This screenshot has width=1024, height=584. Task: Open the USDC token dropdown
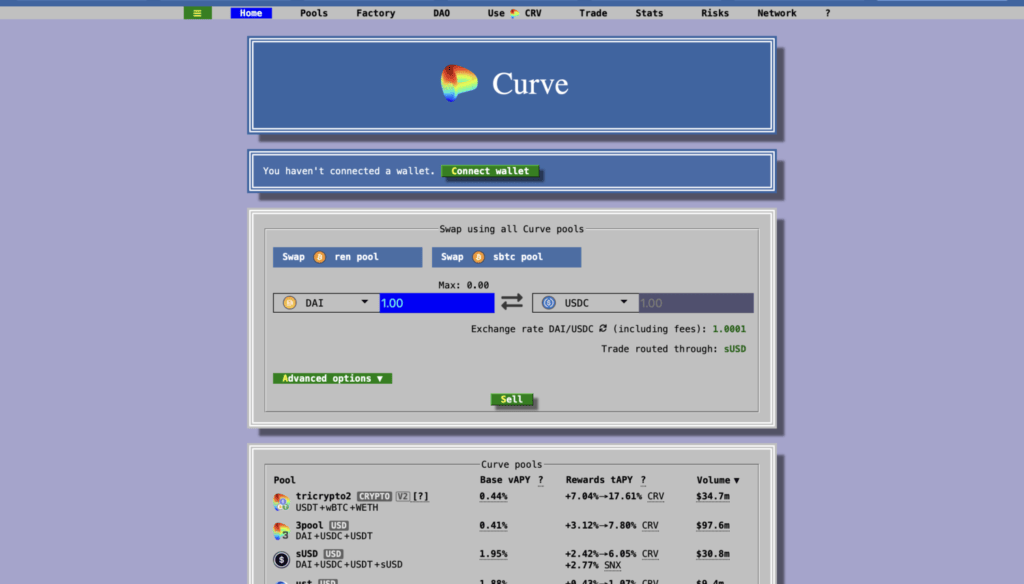585,303
